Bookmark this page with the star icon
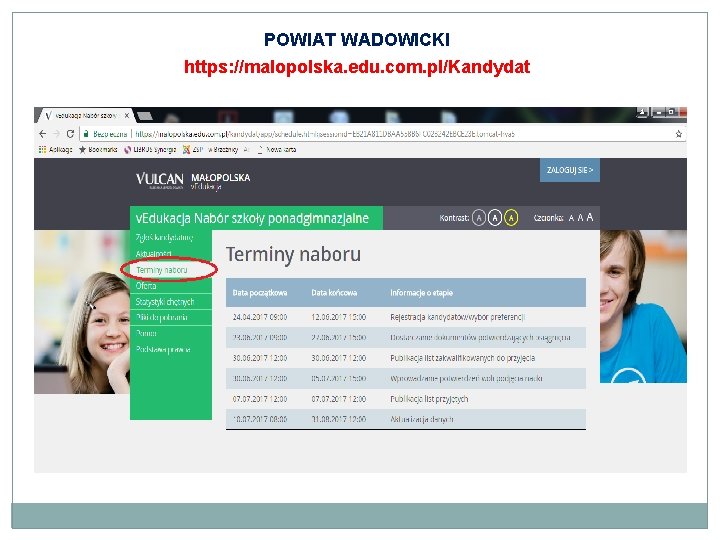 678,134
